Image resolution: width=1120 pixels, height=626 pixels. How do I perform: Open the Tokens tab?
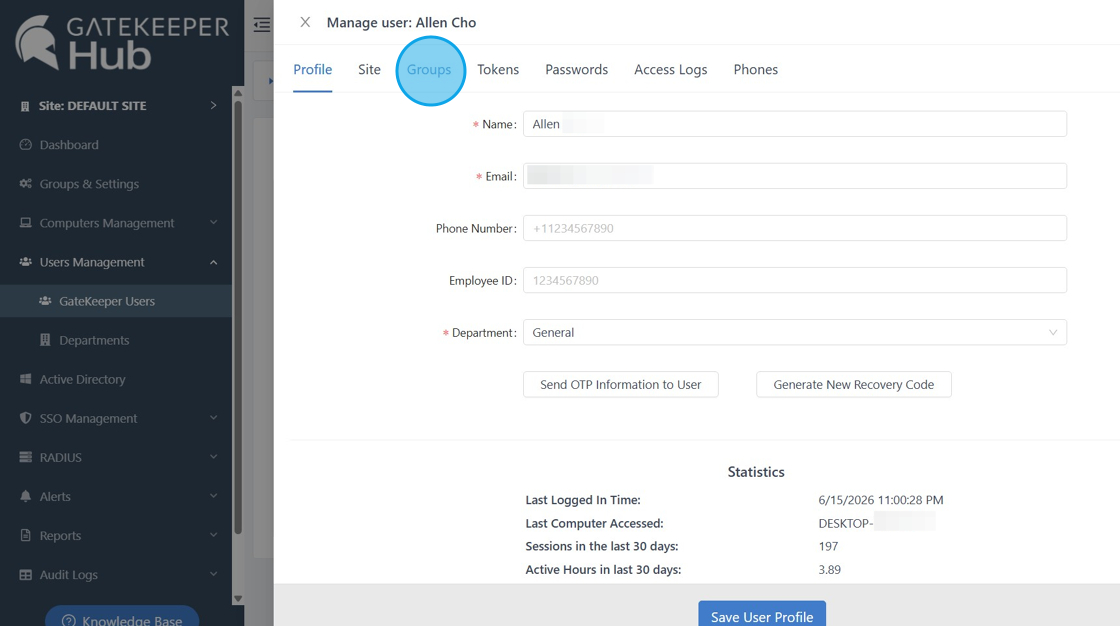498,69
